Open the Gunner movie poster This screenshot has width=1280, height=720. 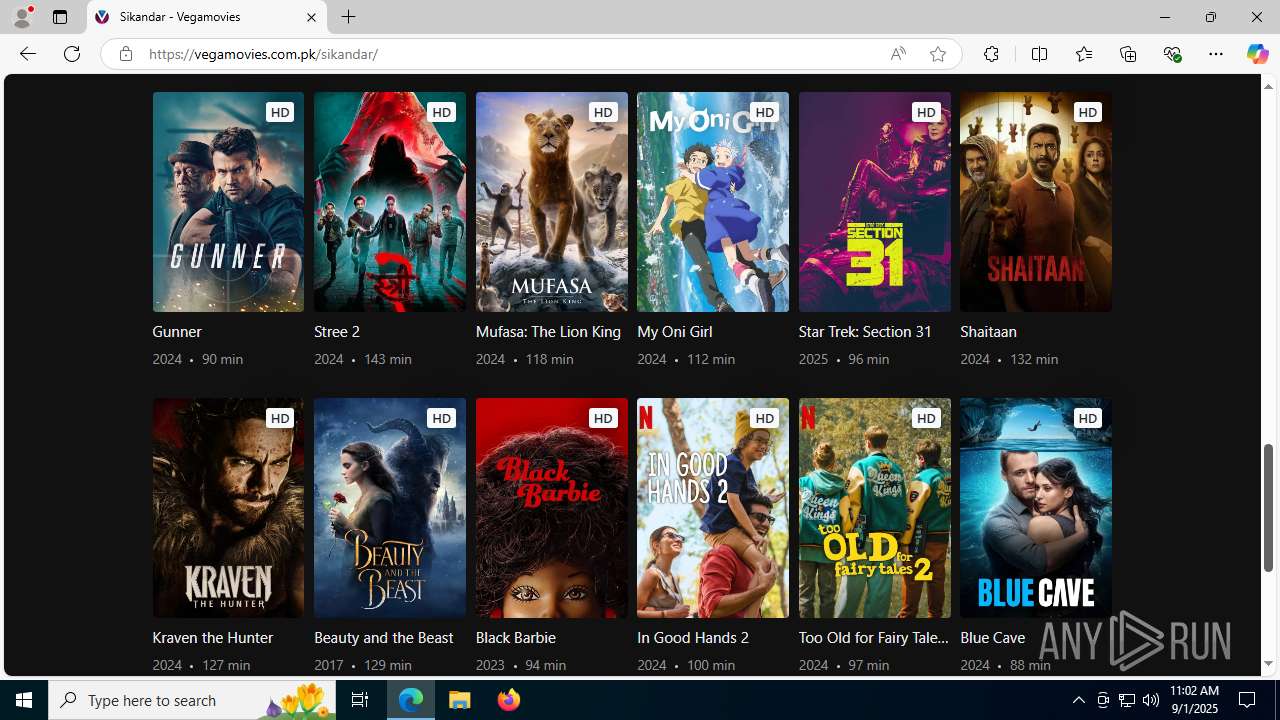[x=228, y=202]
